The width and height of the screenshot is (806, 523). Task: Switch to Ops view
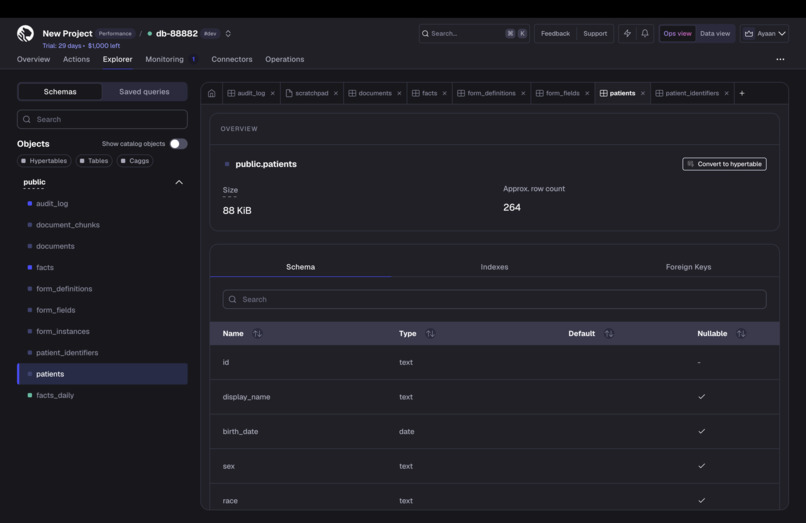677,33
